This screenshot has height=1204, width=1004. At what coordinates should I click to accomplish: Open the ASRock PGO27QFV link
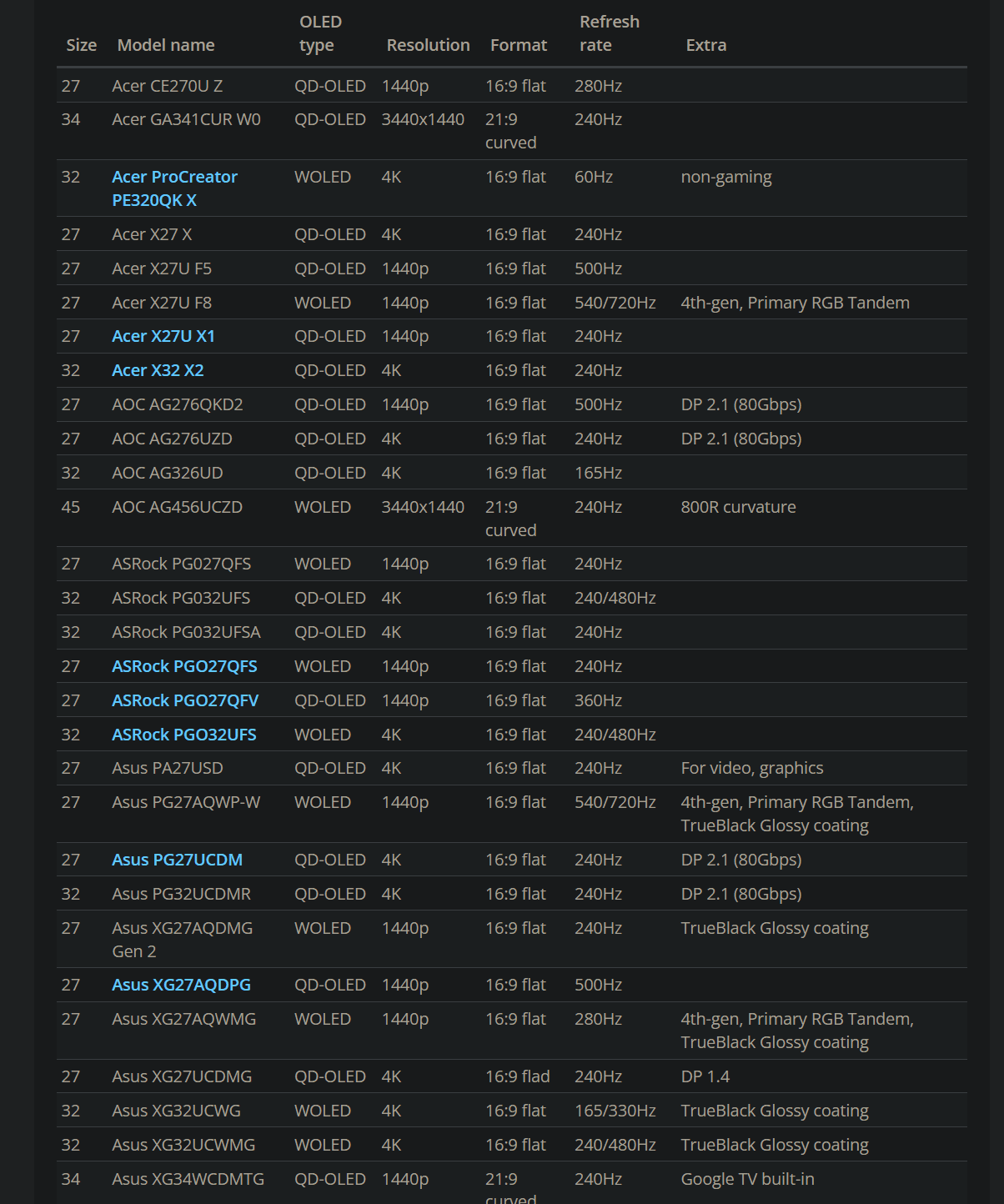185,700
